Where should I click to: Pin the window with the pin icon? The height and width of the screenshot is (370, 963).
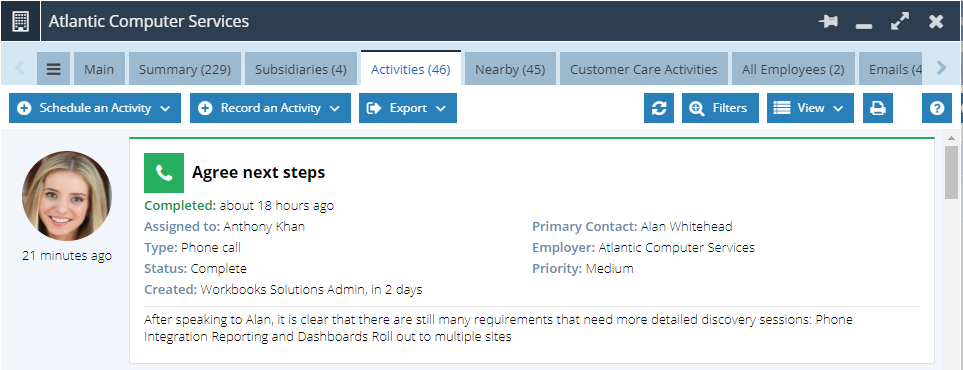pyautogui.click(x=828, y=22)
